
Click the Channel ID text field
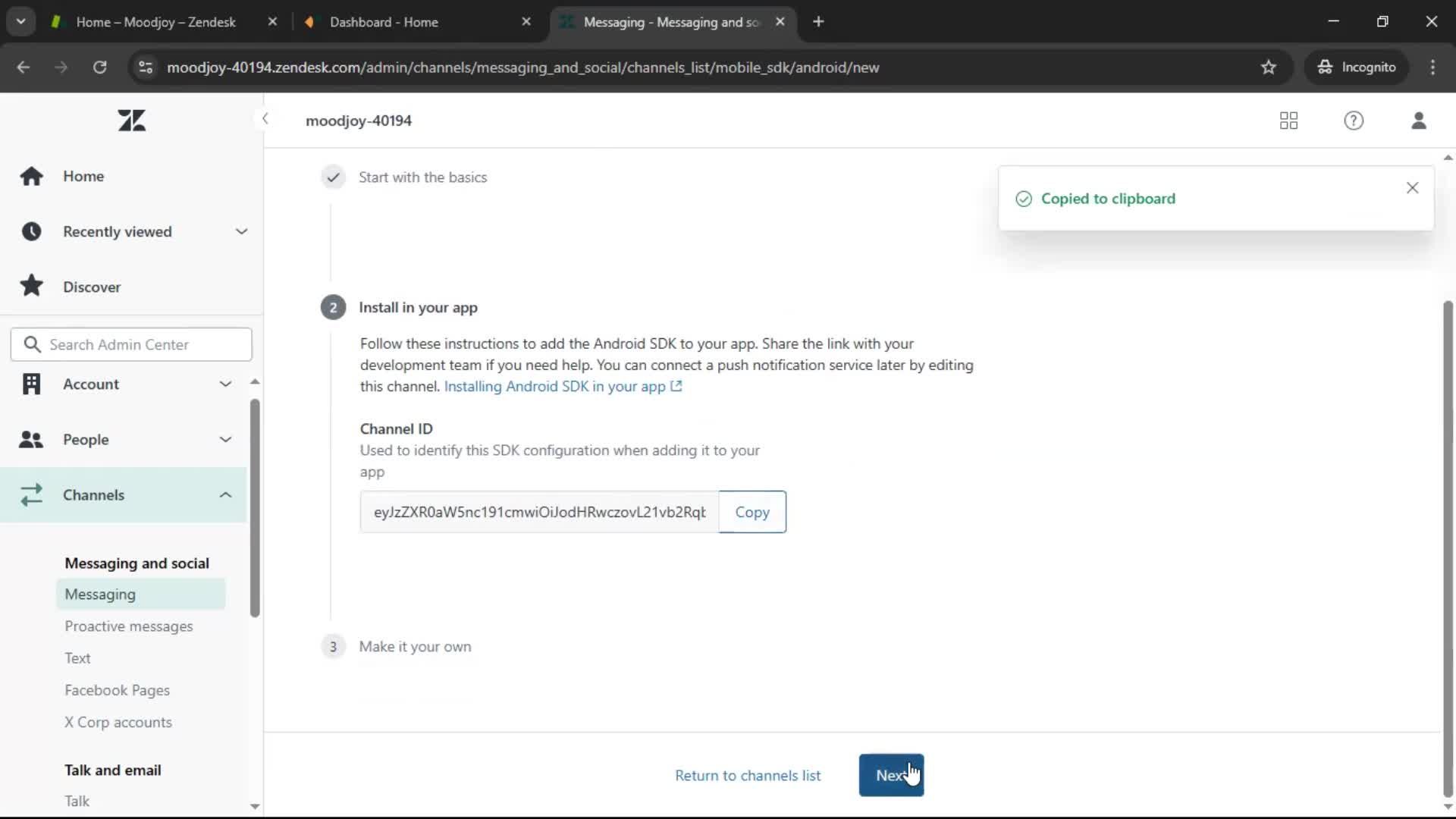539,512
